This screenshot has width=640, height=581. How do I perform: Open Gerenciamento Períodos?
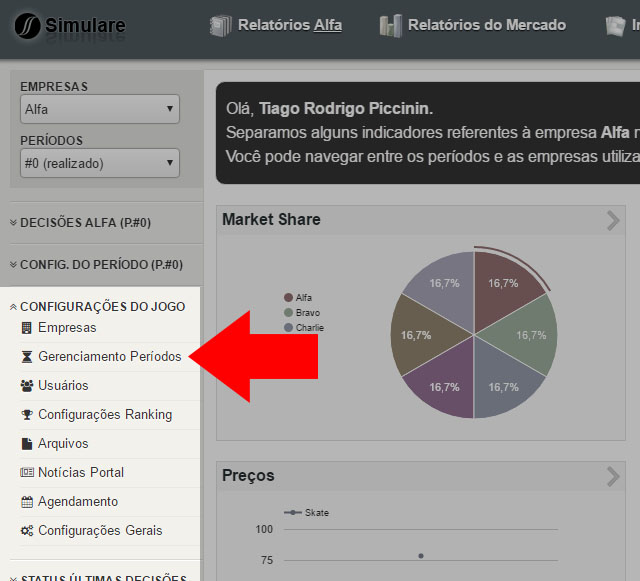[110, 356]
